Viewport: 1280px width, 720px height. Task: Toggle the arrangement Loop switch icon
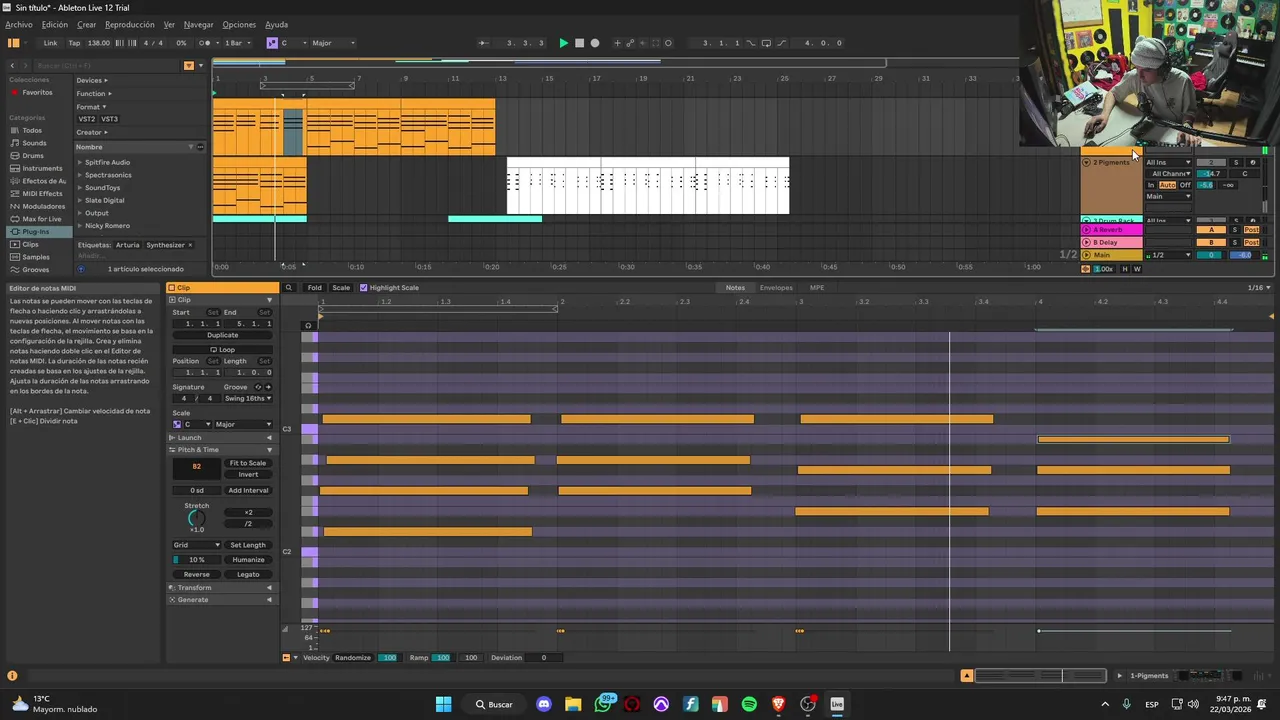[x=766, y=43]
